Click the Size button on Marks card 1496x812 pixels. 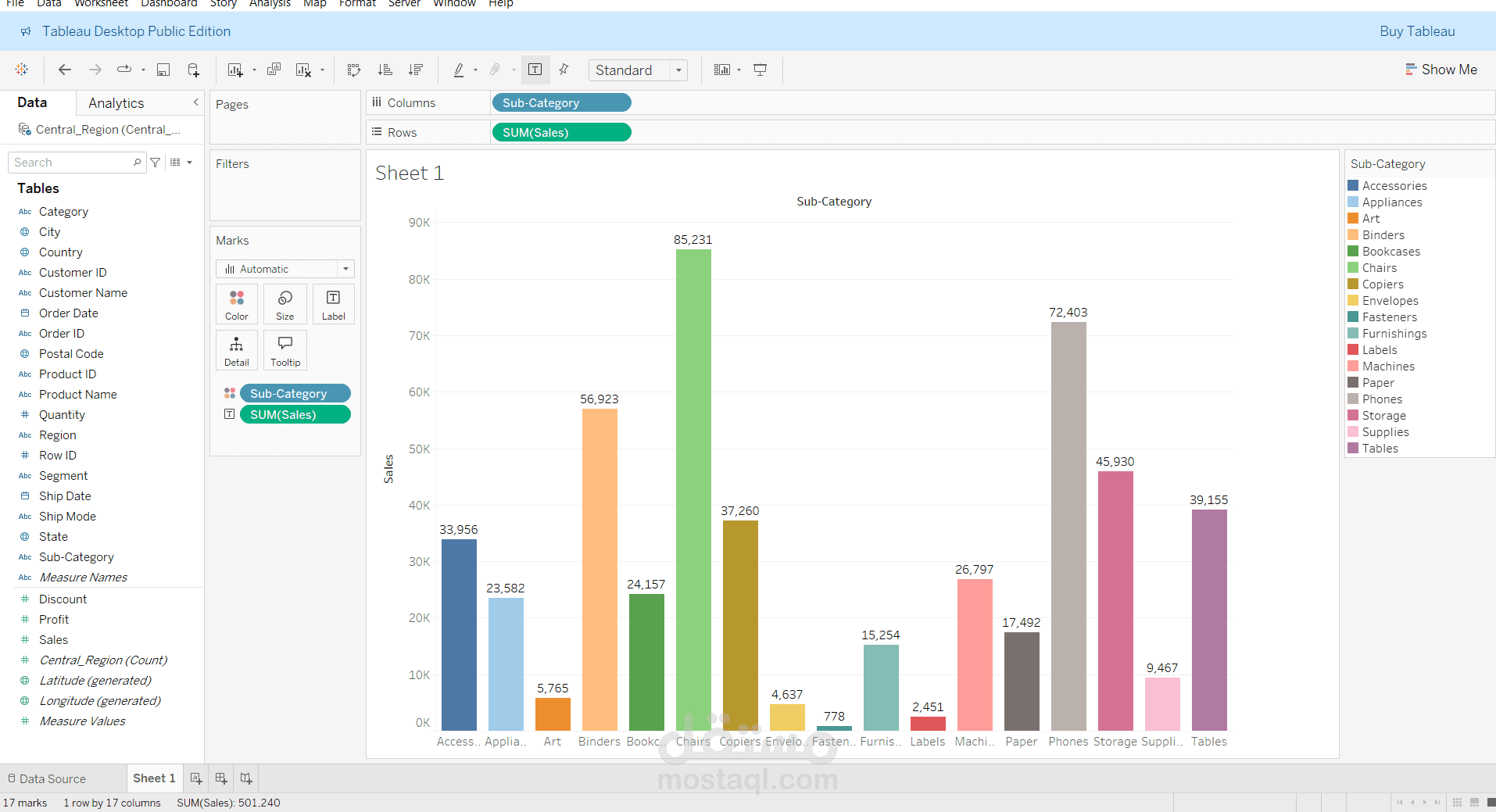(285, 305)
